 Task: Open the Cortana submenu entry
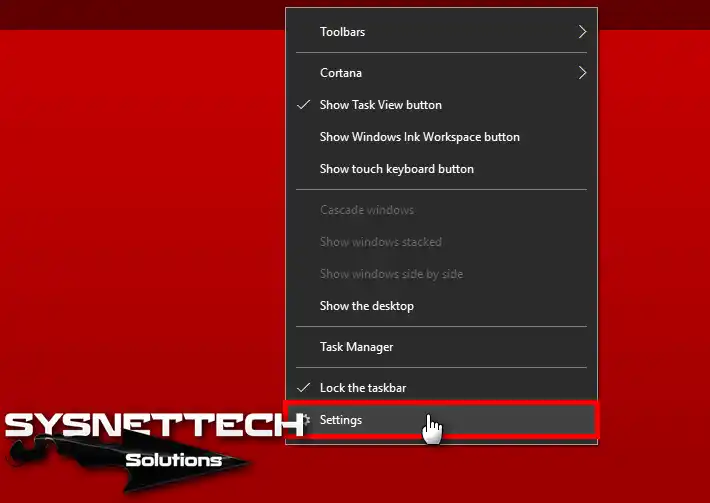(441, 73)
